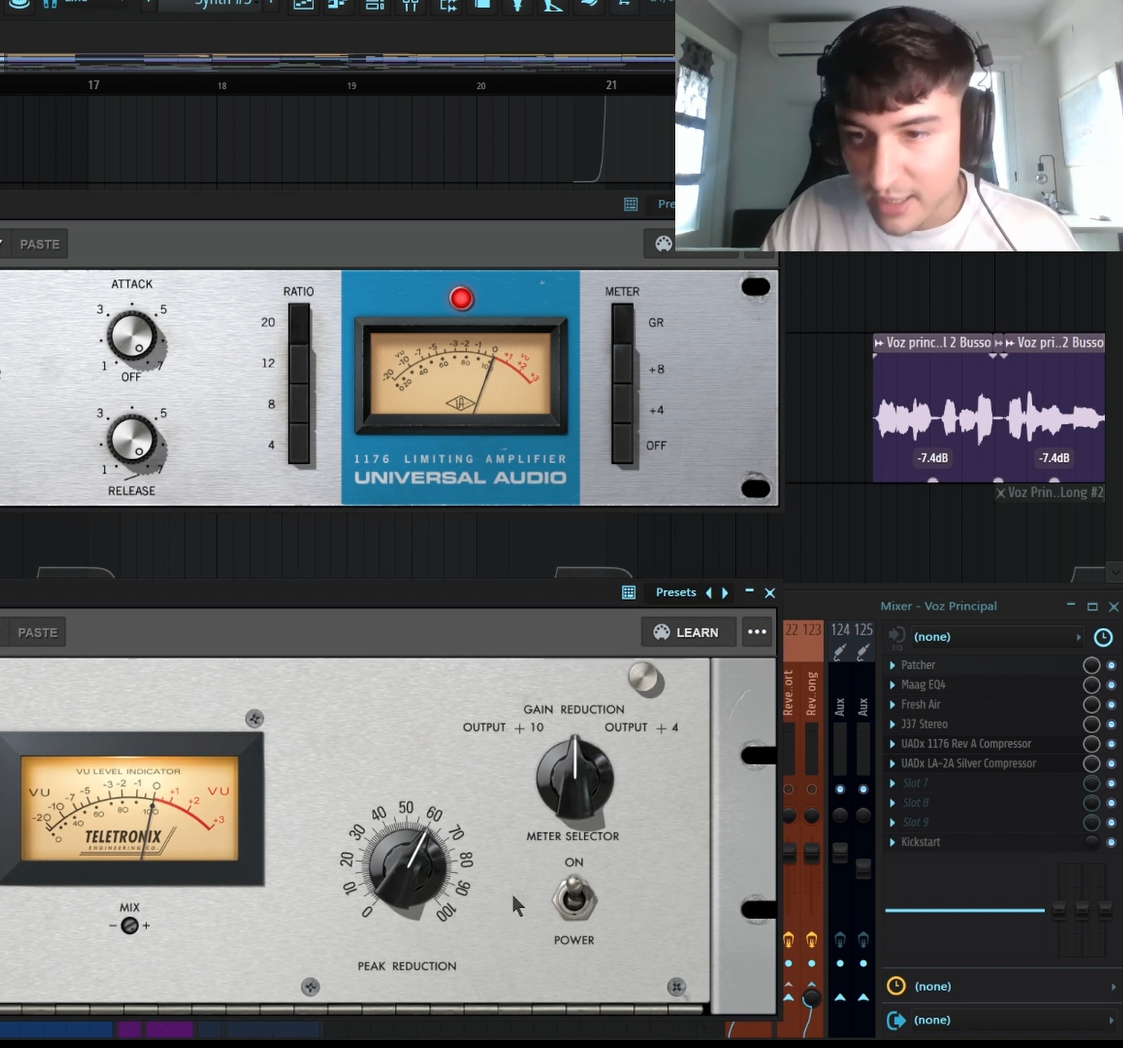Click the mixer output routing arrow icon
1123x1048 pixels.
(896, 1020)
